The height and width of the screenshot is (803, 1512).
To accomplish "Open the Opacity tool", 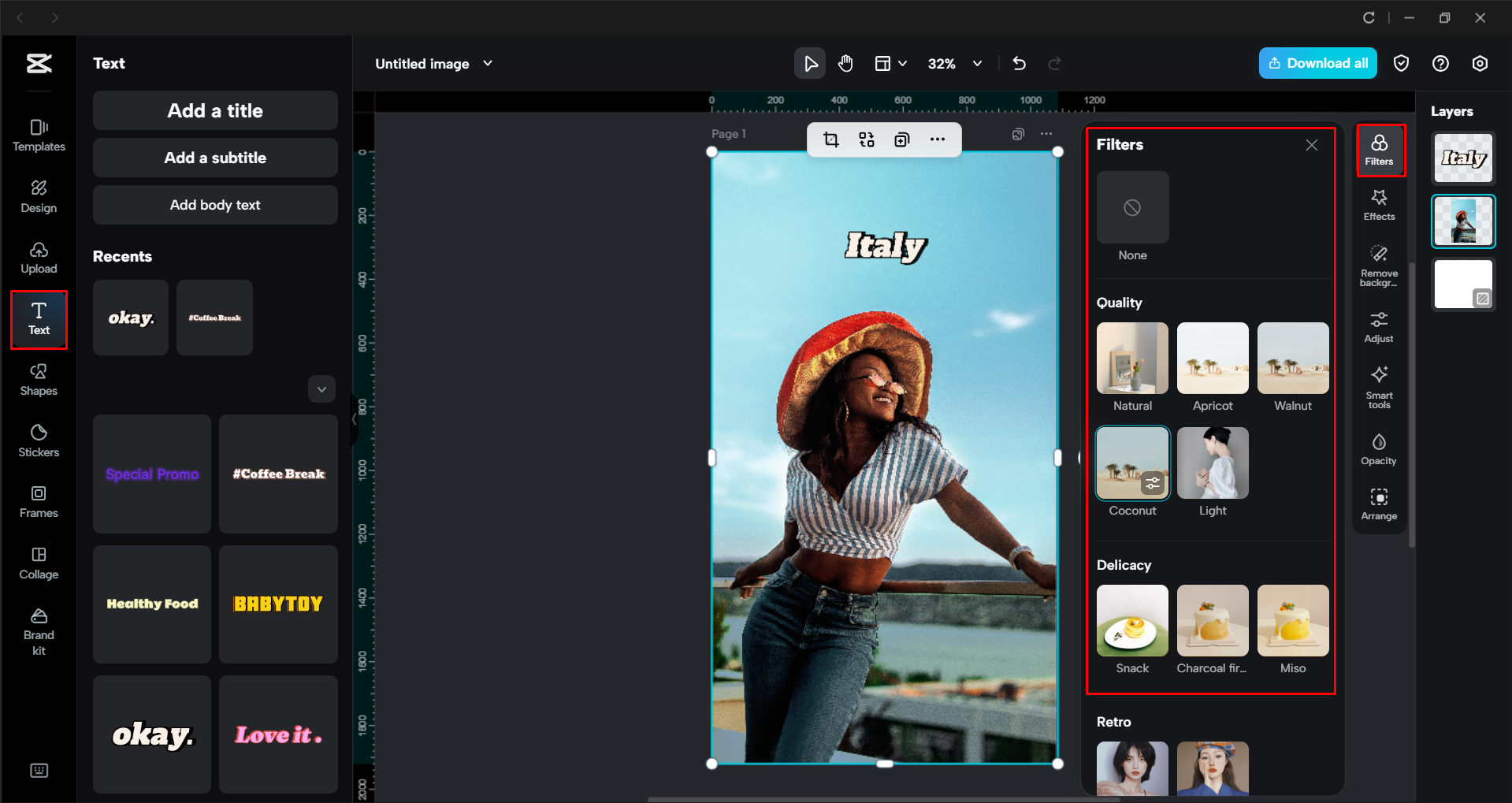I will pyautogui.click(x=1378, y=448).
